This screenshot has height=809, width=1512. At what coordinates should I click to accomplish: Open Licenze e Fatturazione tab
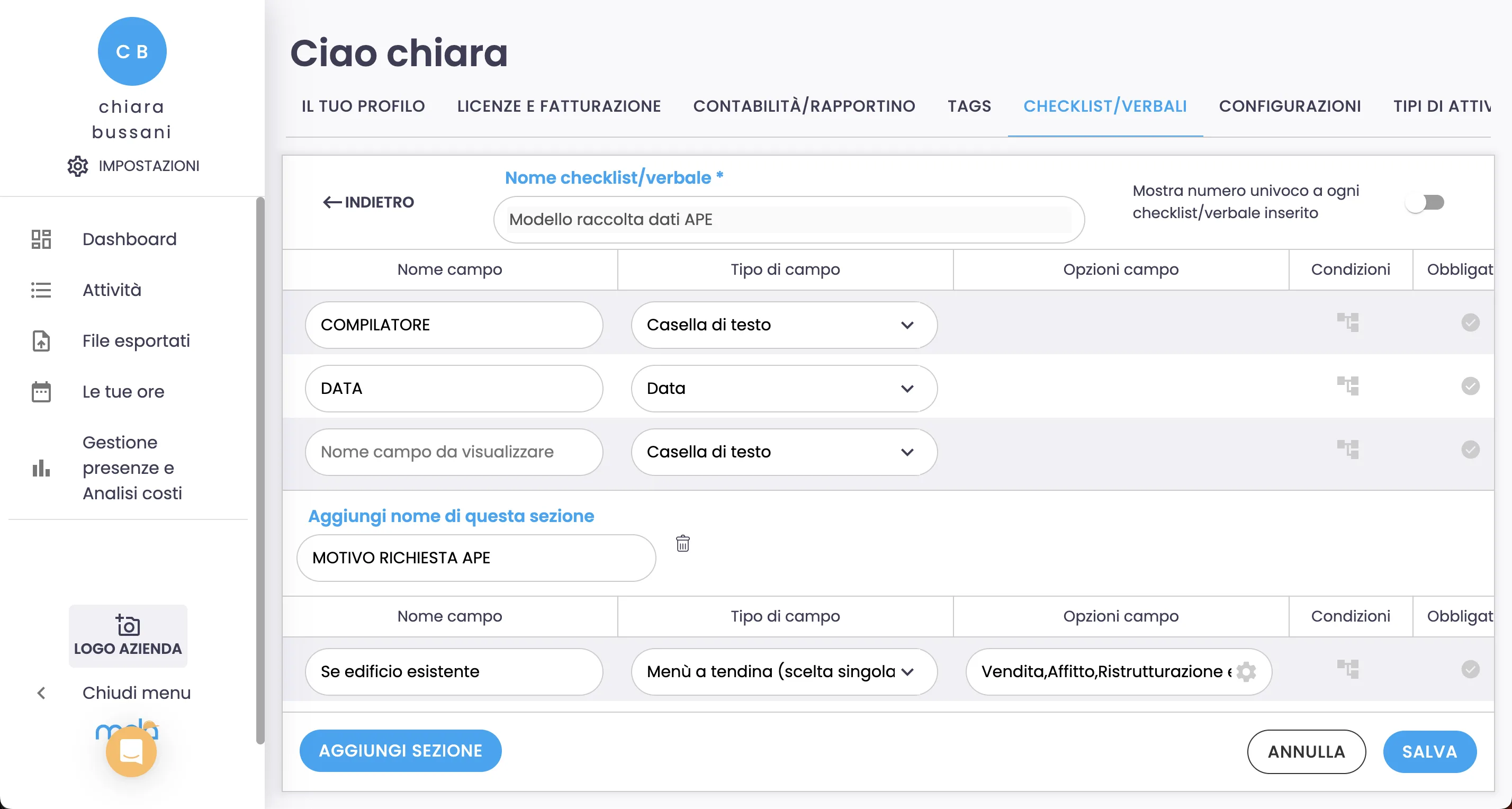(x=559, y=106)
